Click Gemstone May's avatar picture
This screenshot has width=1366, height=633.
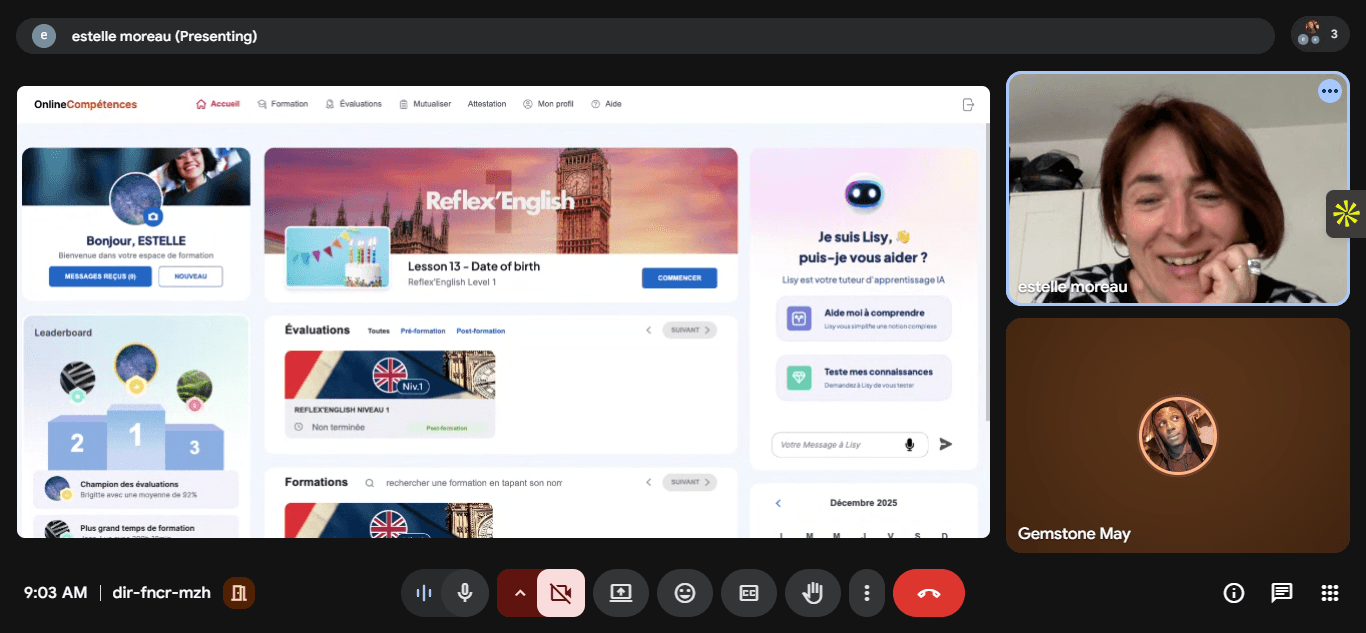(x=1178, y=436)
